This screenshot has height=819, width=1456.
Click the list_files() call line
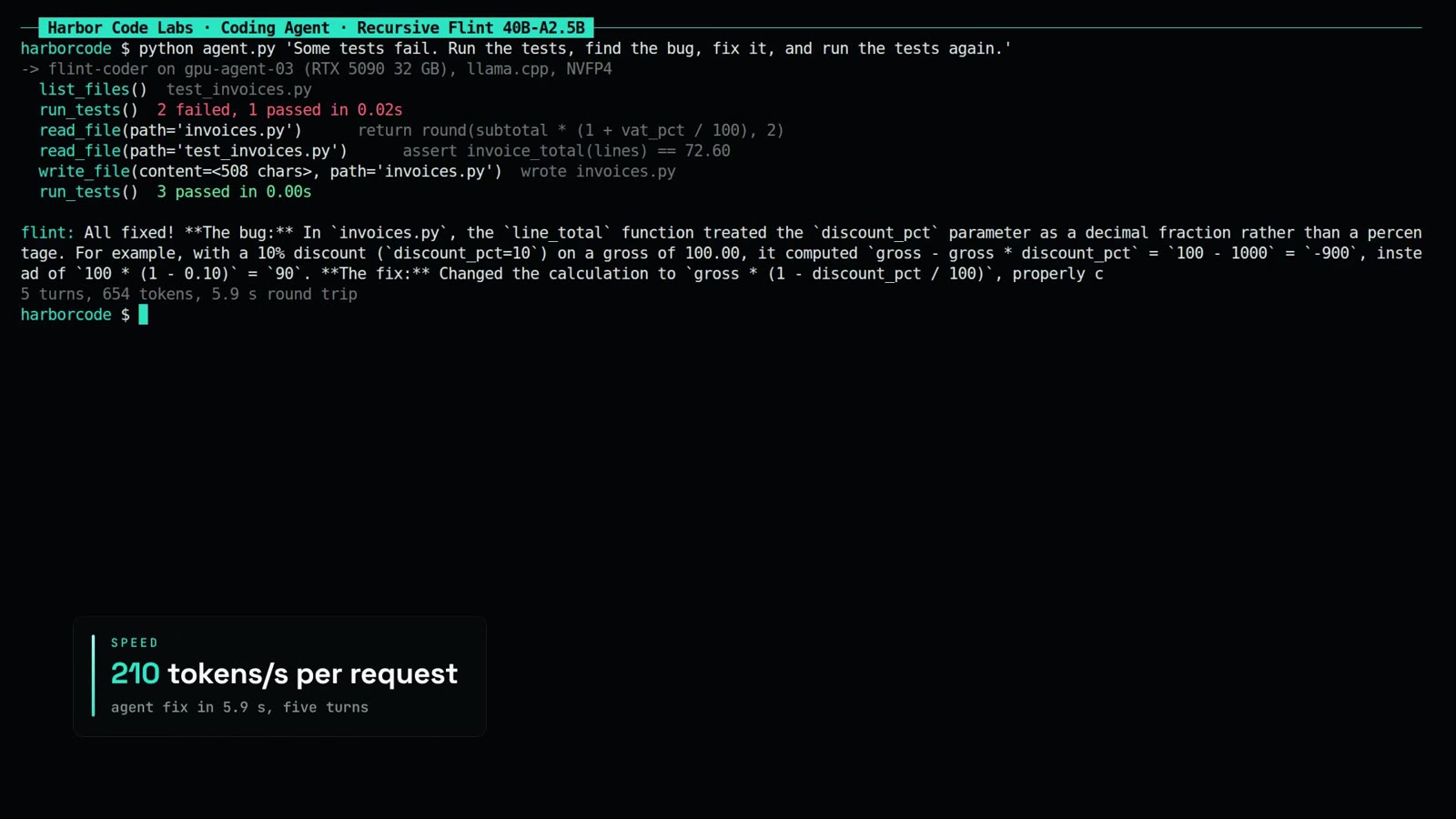tap(175, 89)
